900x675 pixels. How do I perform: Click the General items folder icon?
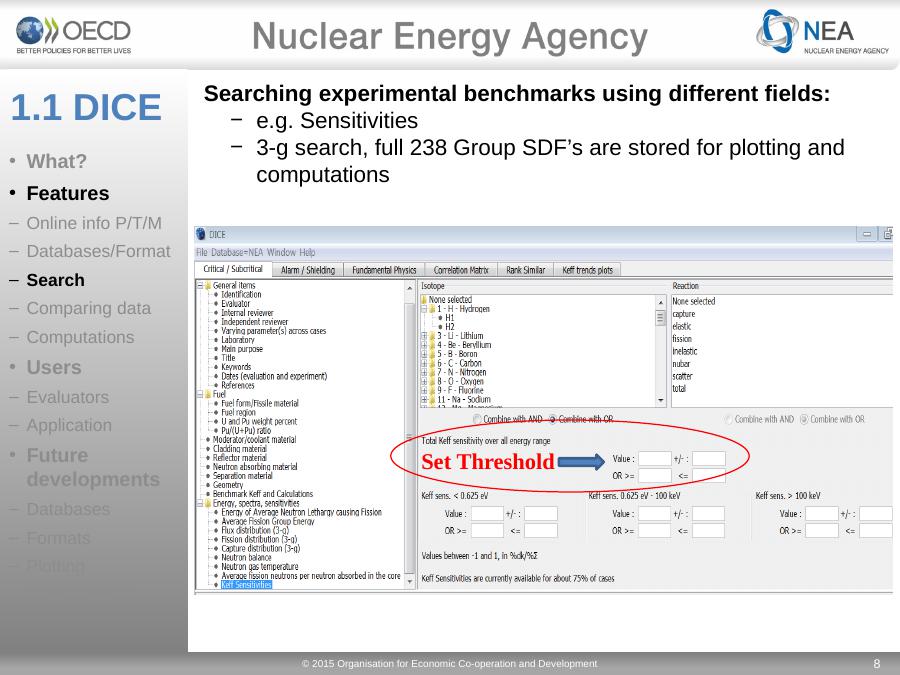[208, 286]
